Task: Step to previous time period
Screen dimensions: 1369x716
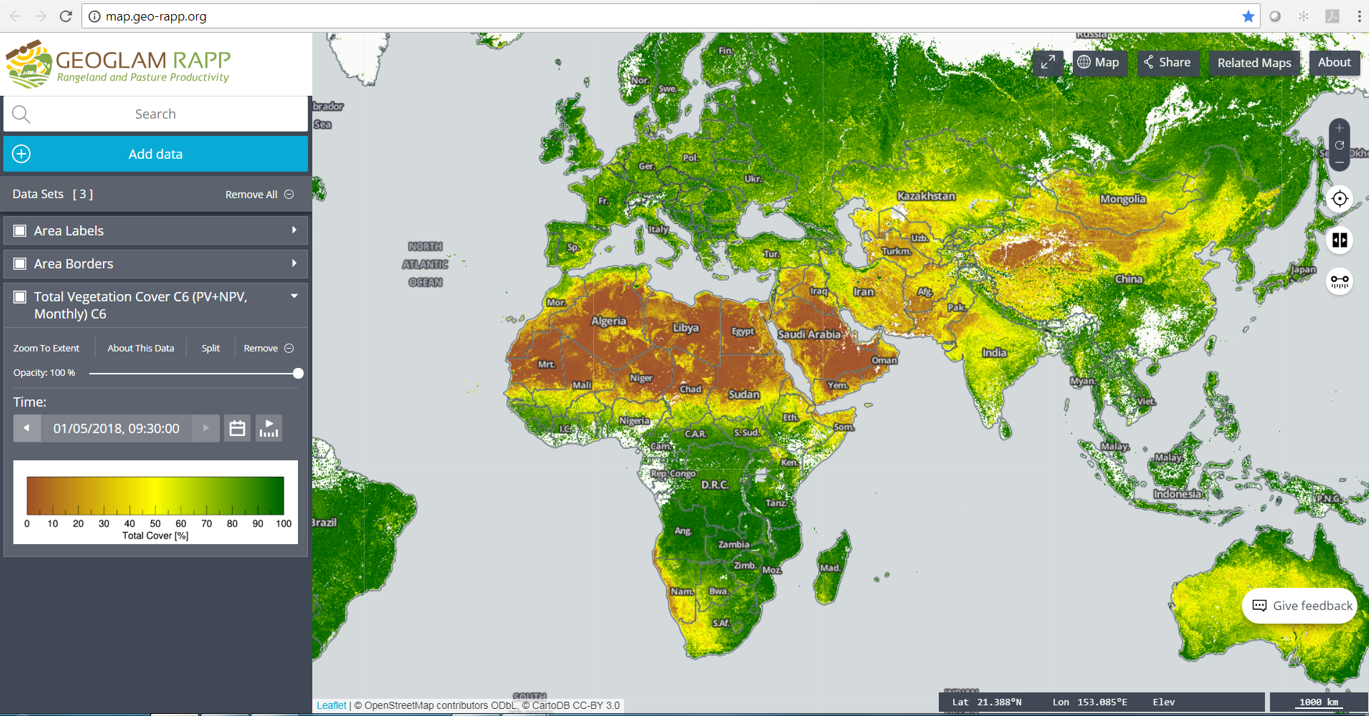Action: [27, 429]
